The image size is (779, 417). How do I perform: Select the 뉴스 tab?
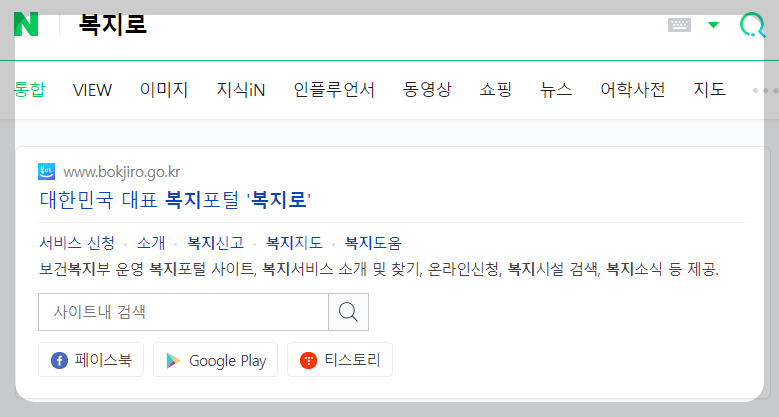tap(556, 90)
